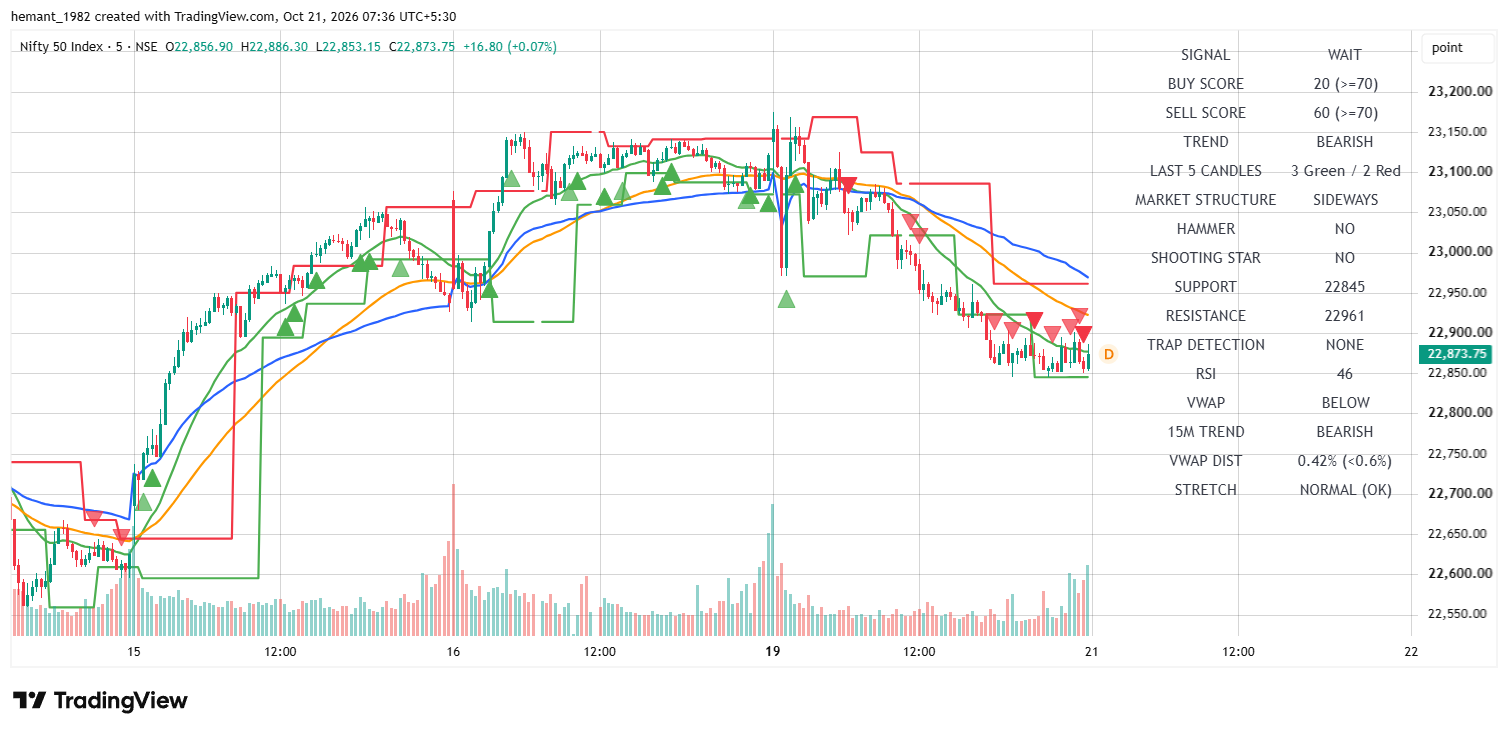
Task: Click the SELL SCORE value 60 (>=70)
Action: click(1345, 113)
